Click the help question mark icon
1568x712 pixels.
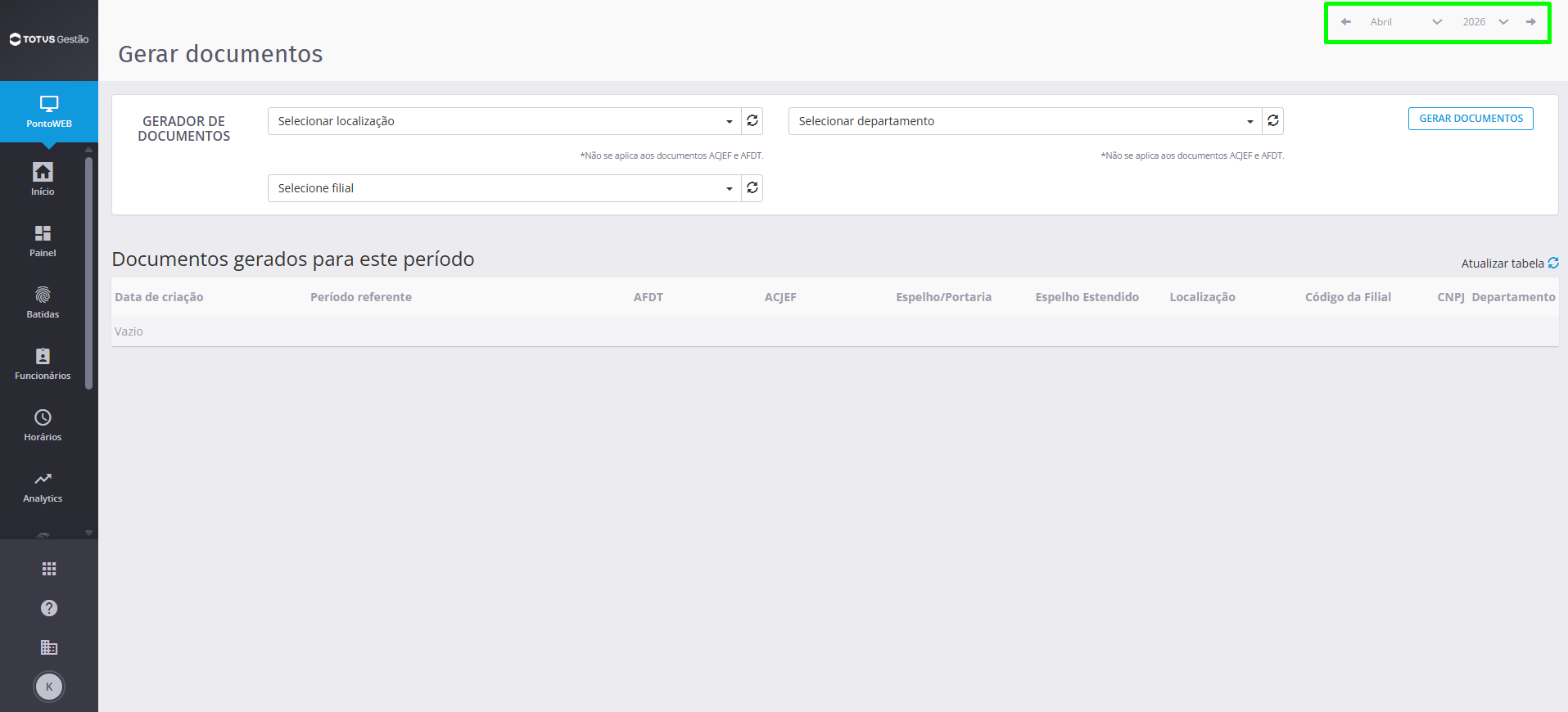point(49,608)
